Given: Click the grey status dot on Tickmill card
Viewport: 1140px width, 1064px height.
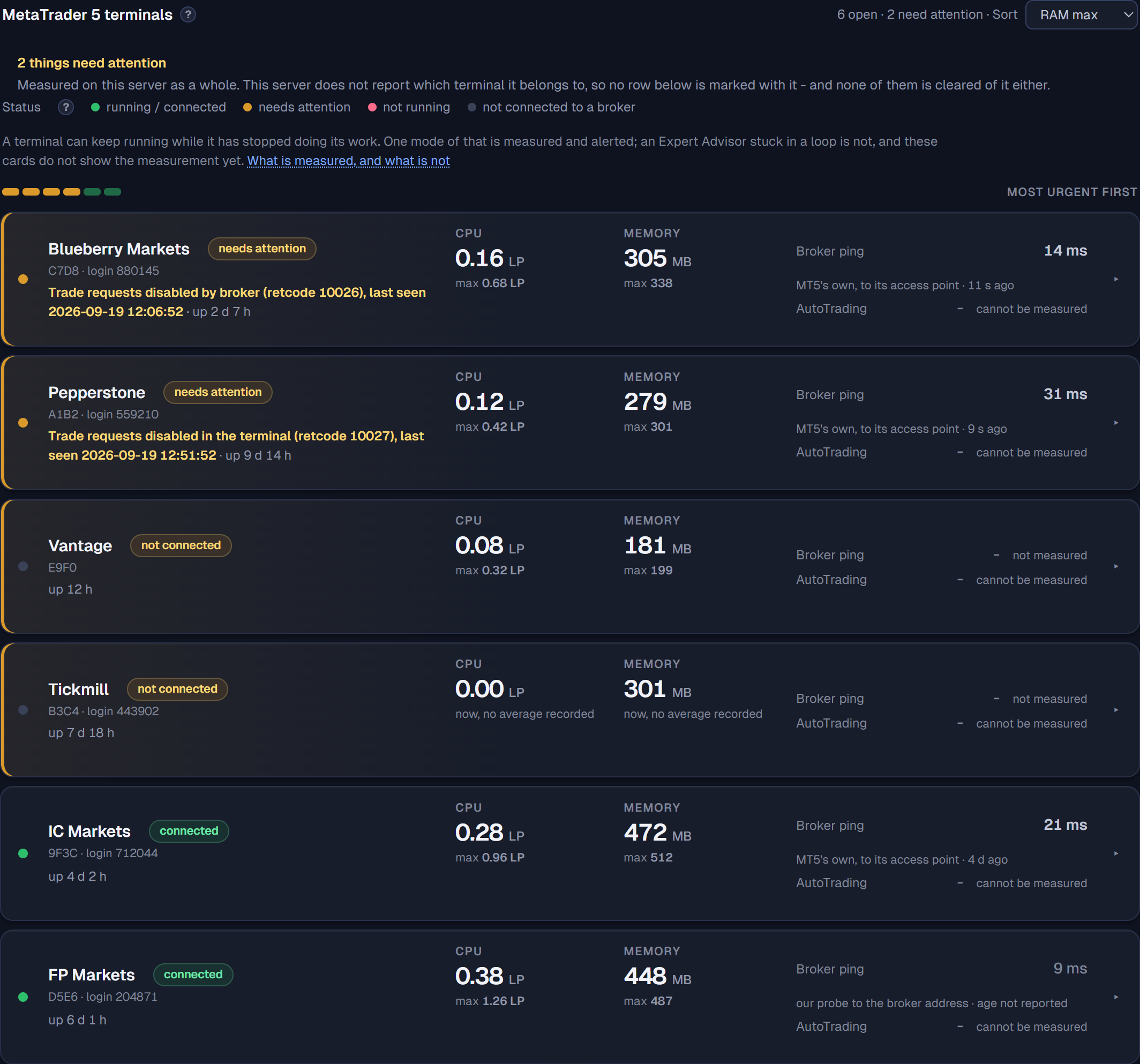Looking at the screenshot, I should point(23,710).
